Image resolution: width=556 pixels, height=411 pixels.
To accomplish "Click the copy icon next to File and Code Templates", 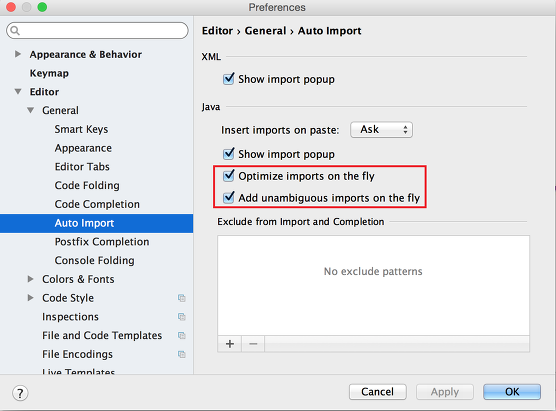I will pos(182,335).
